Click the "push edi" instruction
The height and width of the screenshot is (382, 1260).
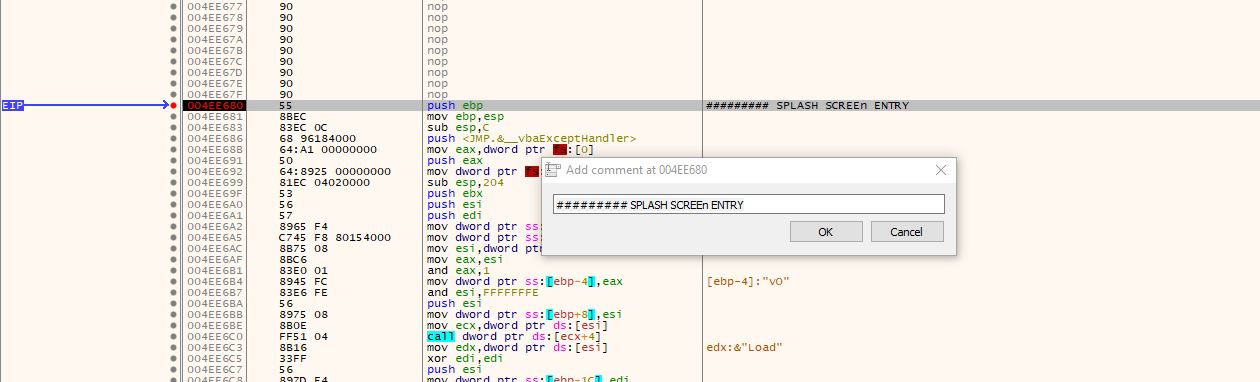click(455, 215)
